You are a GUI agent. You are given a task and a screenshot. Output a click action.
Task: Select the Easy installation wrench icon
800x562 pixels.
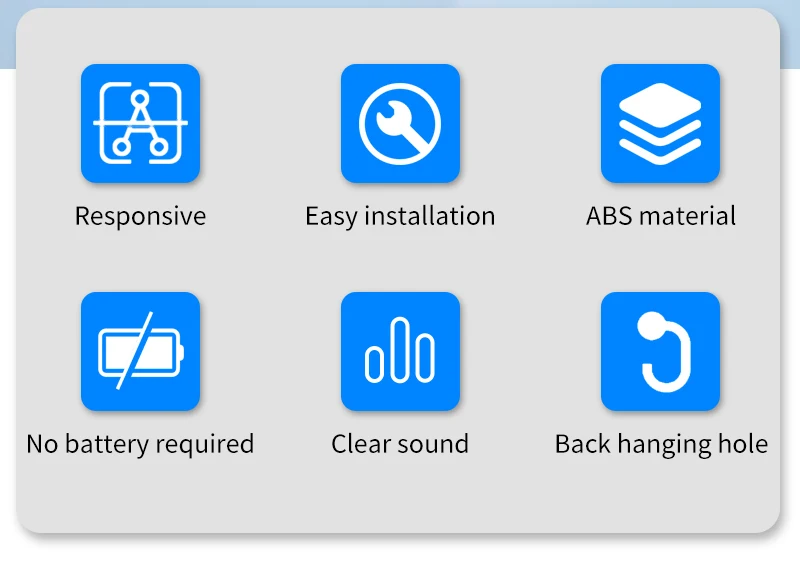(401, 123)
